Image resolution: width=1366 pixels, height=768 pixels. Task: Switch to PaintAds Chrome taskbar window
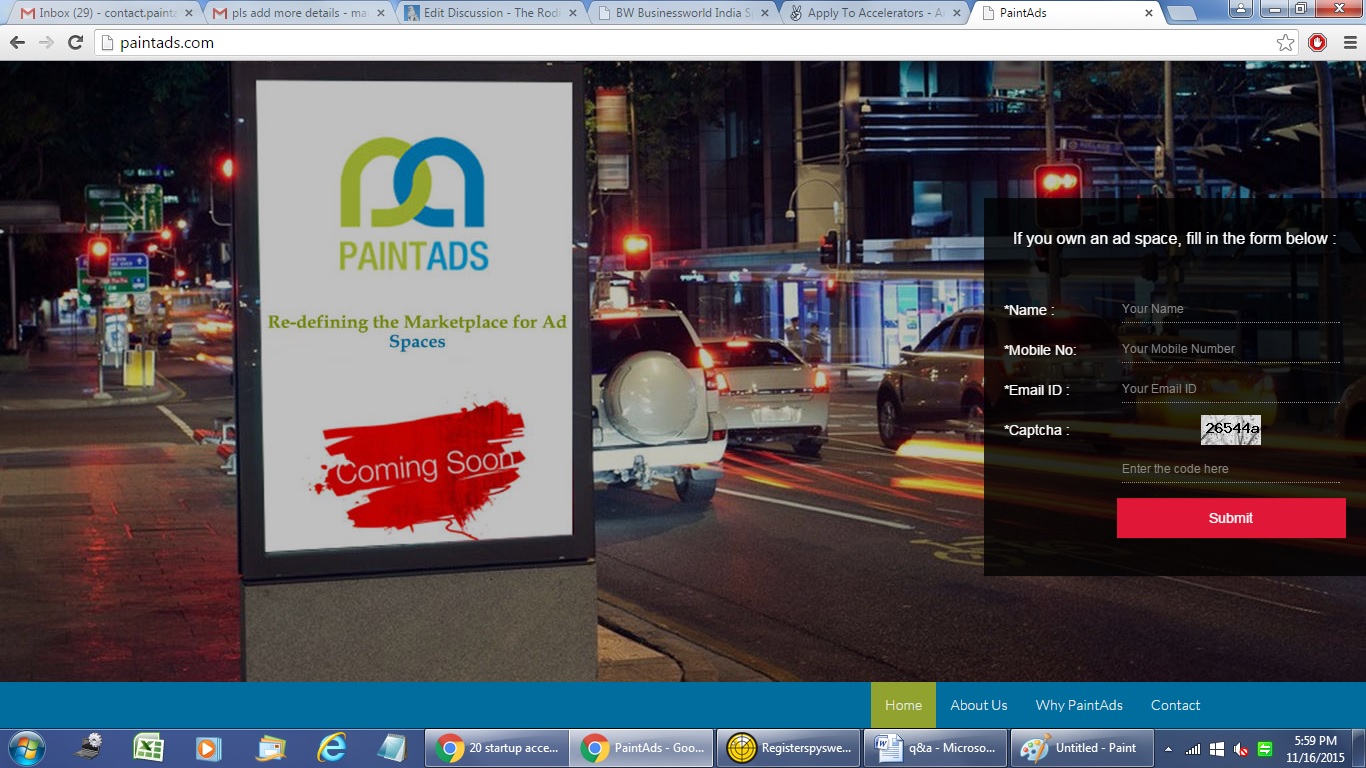pyautogui.click(x=642, y=748)
